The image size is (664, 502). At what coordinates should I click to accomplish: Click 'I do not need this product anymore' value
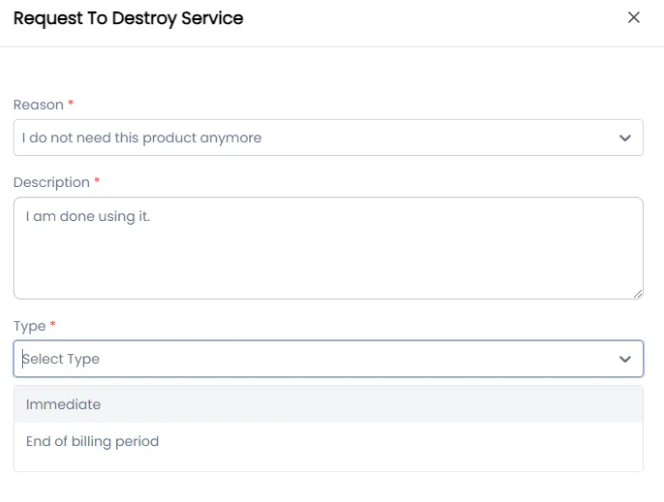point(141,138)
